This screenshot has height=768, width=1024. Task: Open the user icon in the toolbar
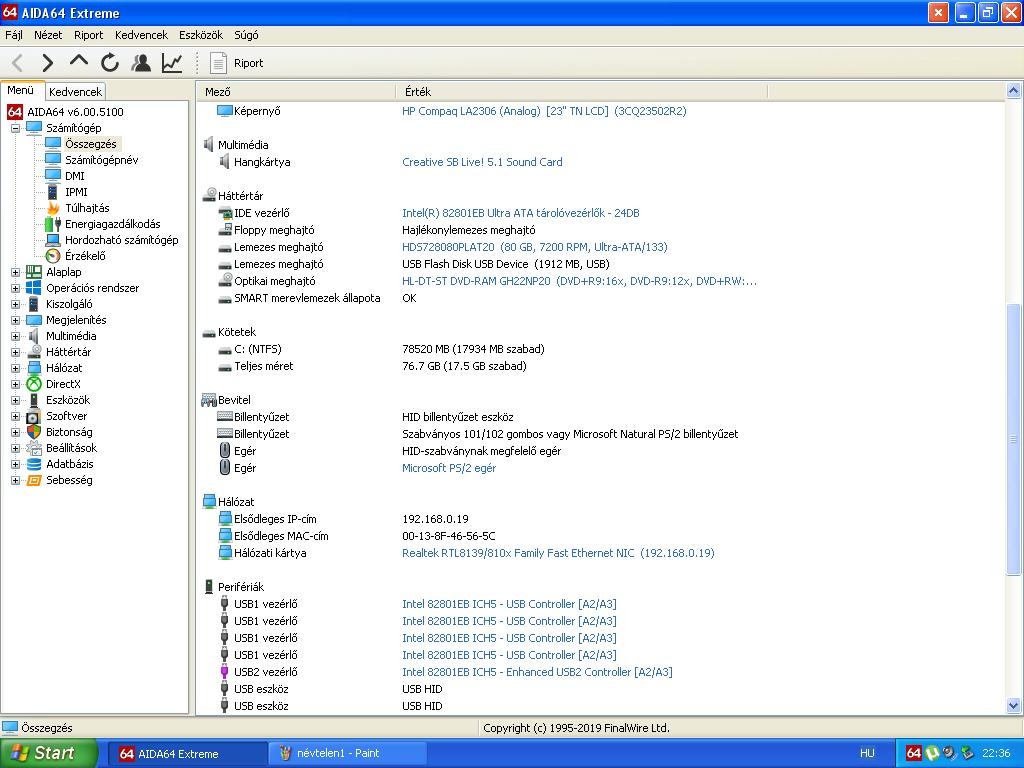point(140,63)
